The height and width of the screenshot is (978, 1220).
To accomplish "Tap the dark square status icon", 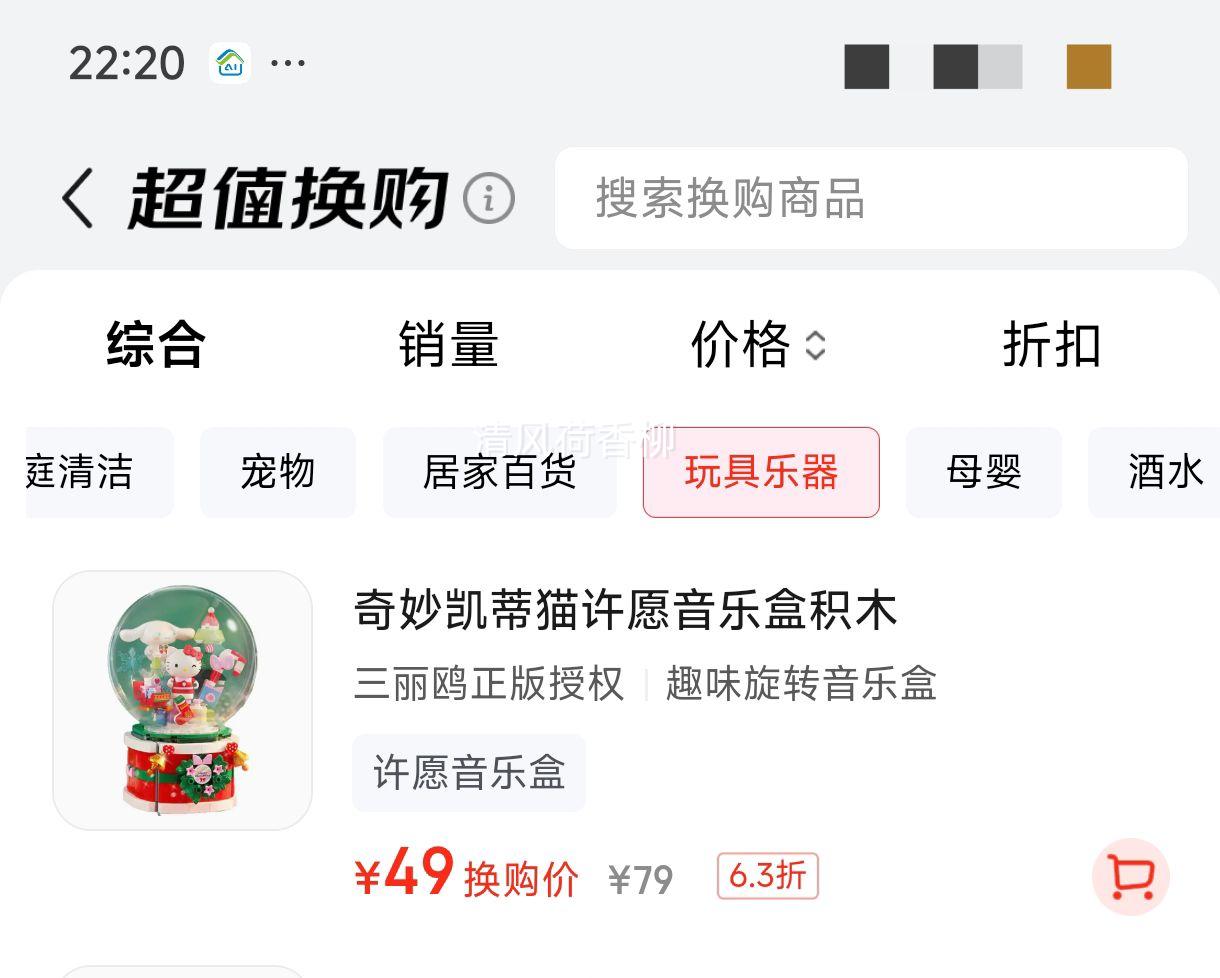I will tap(867, 67).
